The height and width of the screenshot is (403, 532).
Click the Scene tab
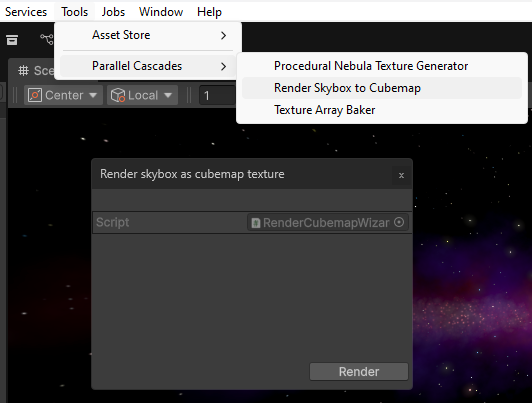click(x=36, y=71)
